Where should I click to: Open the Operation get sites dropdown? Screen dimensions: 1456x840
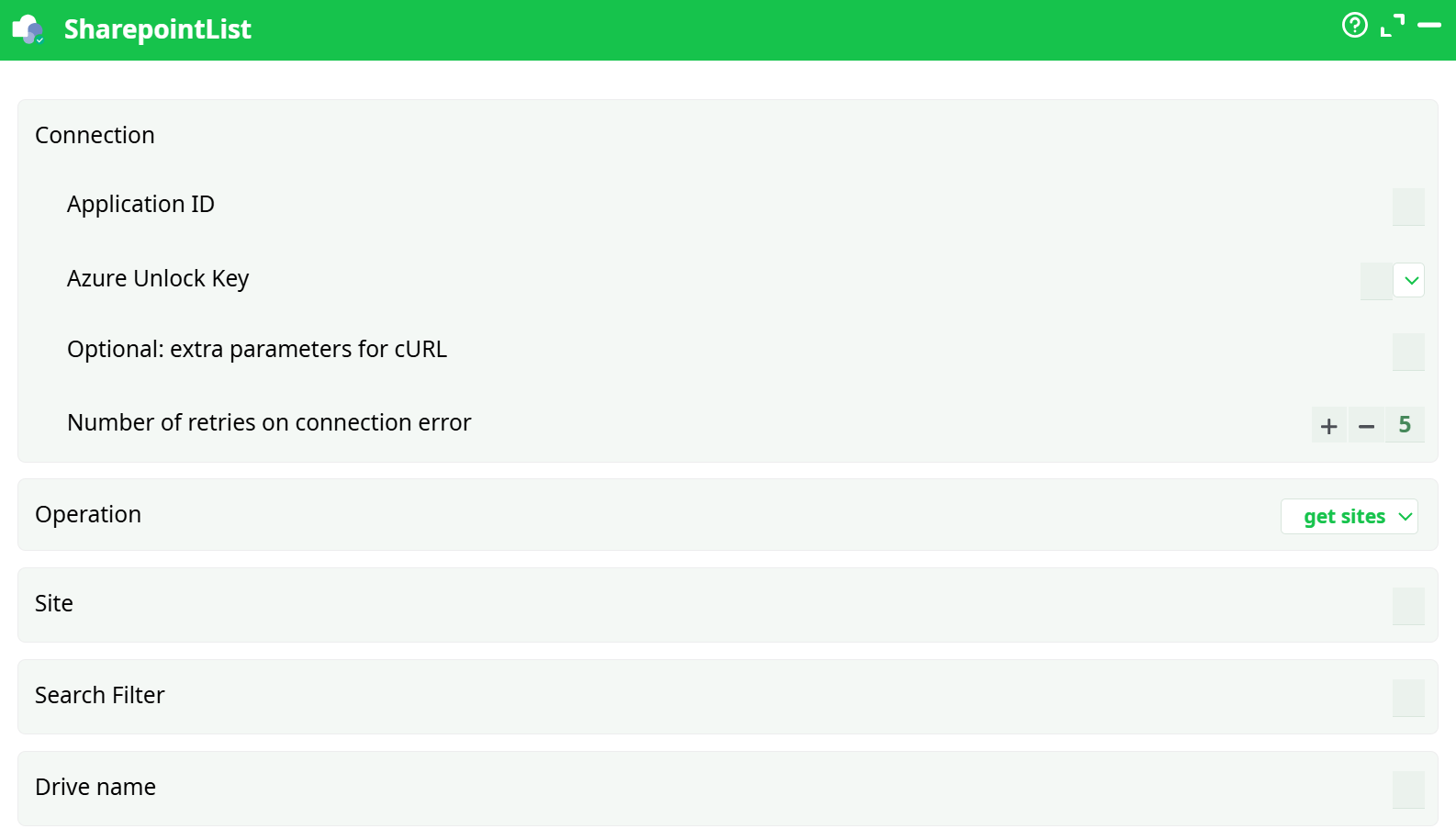[x=1350, y=516]
